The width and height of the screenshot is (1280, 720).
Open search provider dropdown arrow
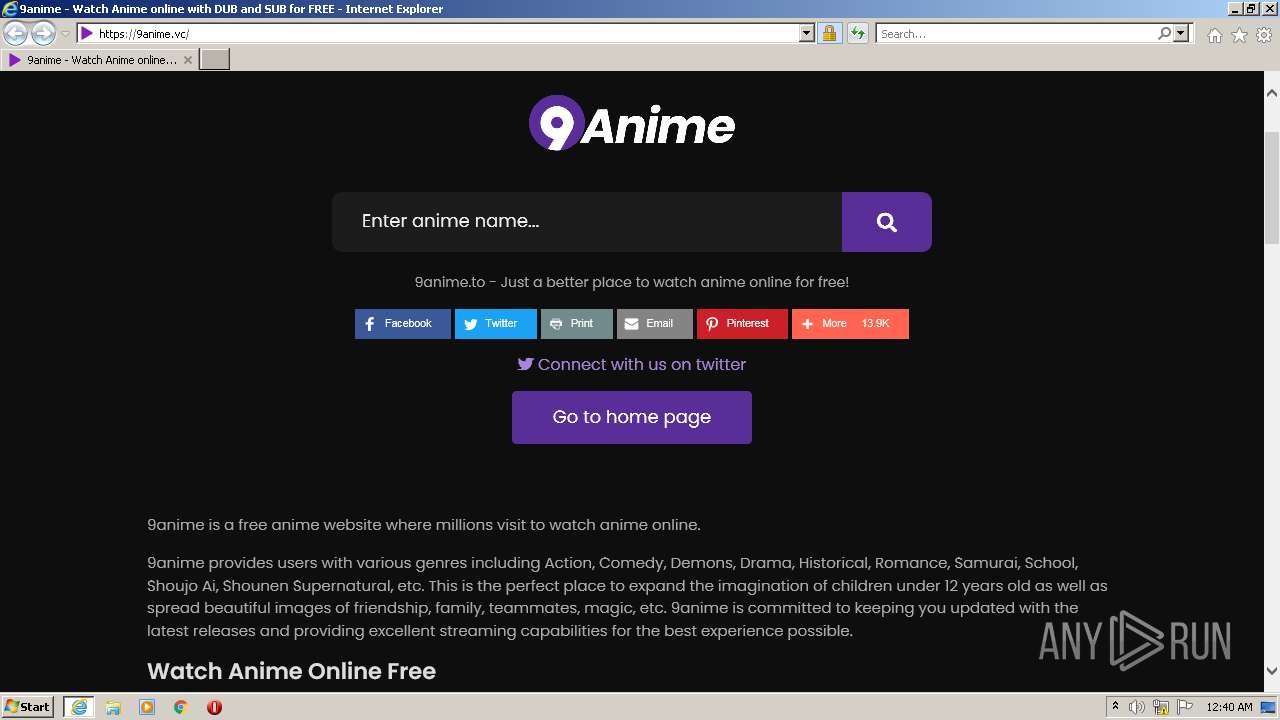pyautogui.click(x=1181, y=34)
